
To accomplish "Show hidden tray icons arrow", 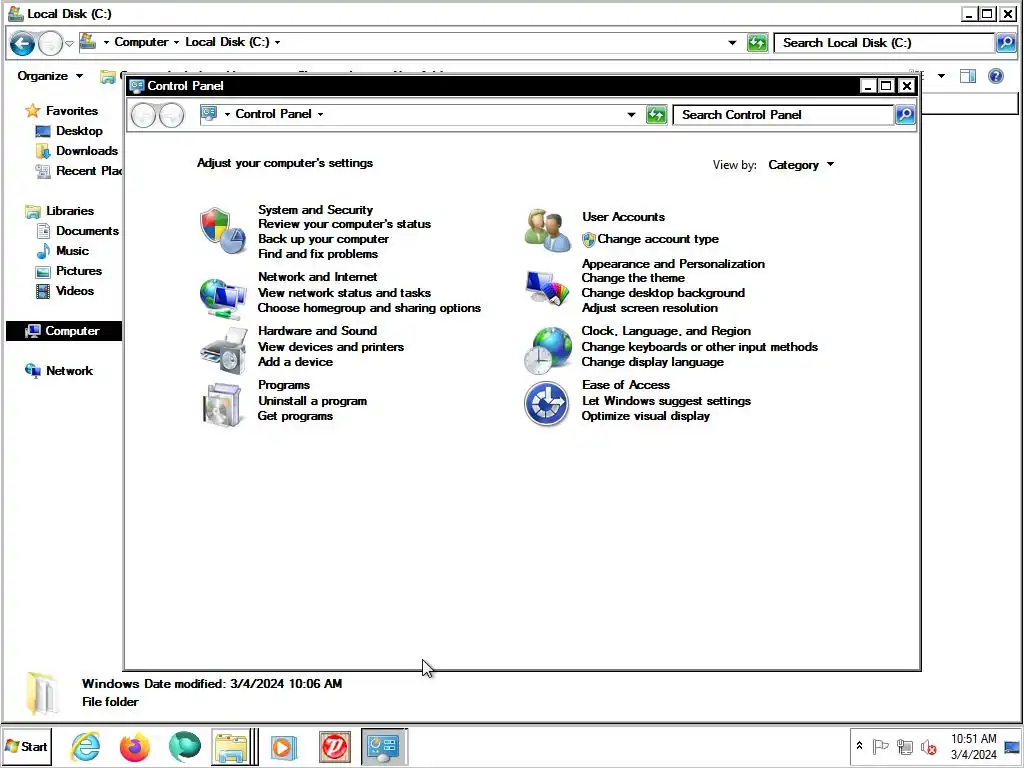I will click(859, 746).
